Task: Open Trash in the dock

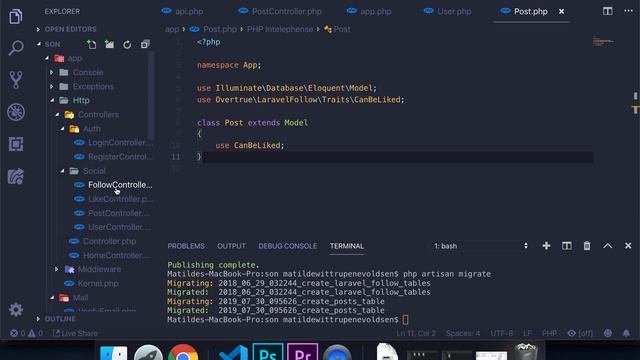Action: coord(526,352)
